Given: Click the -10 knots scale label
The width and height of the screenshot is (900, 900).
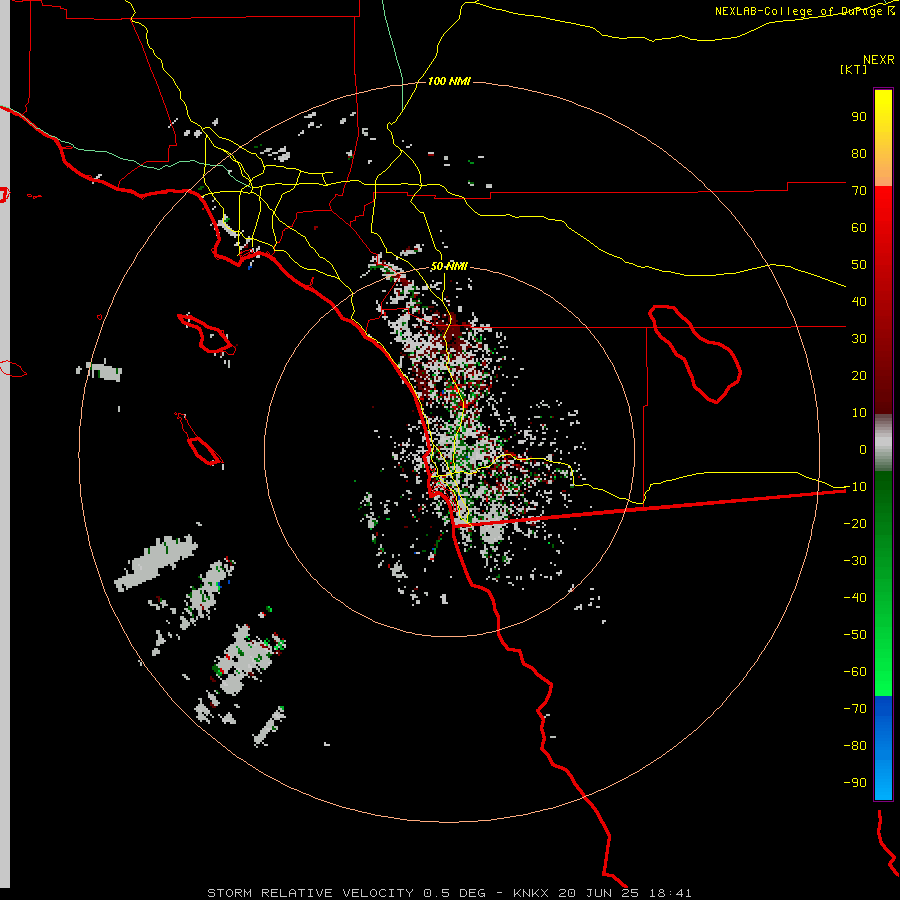Looking at the screenshot, I should tap(855, 487).
